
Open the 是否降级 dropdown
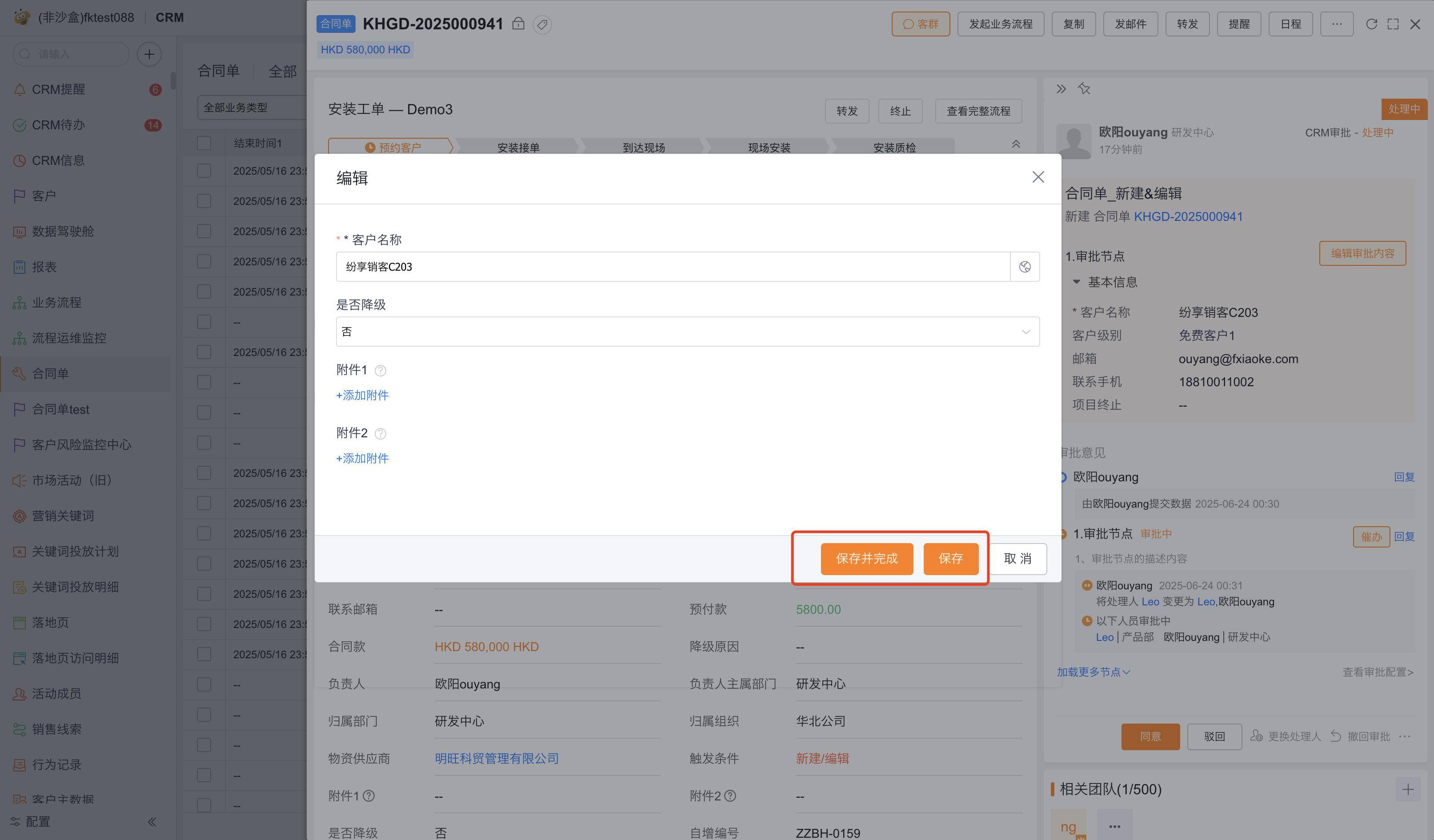point(687,332)
